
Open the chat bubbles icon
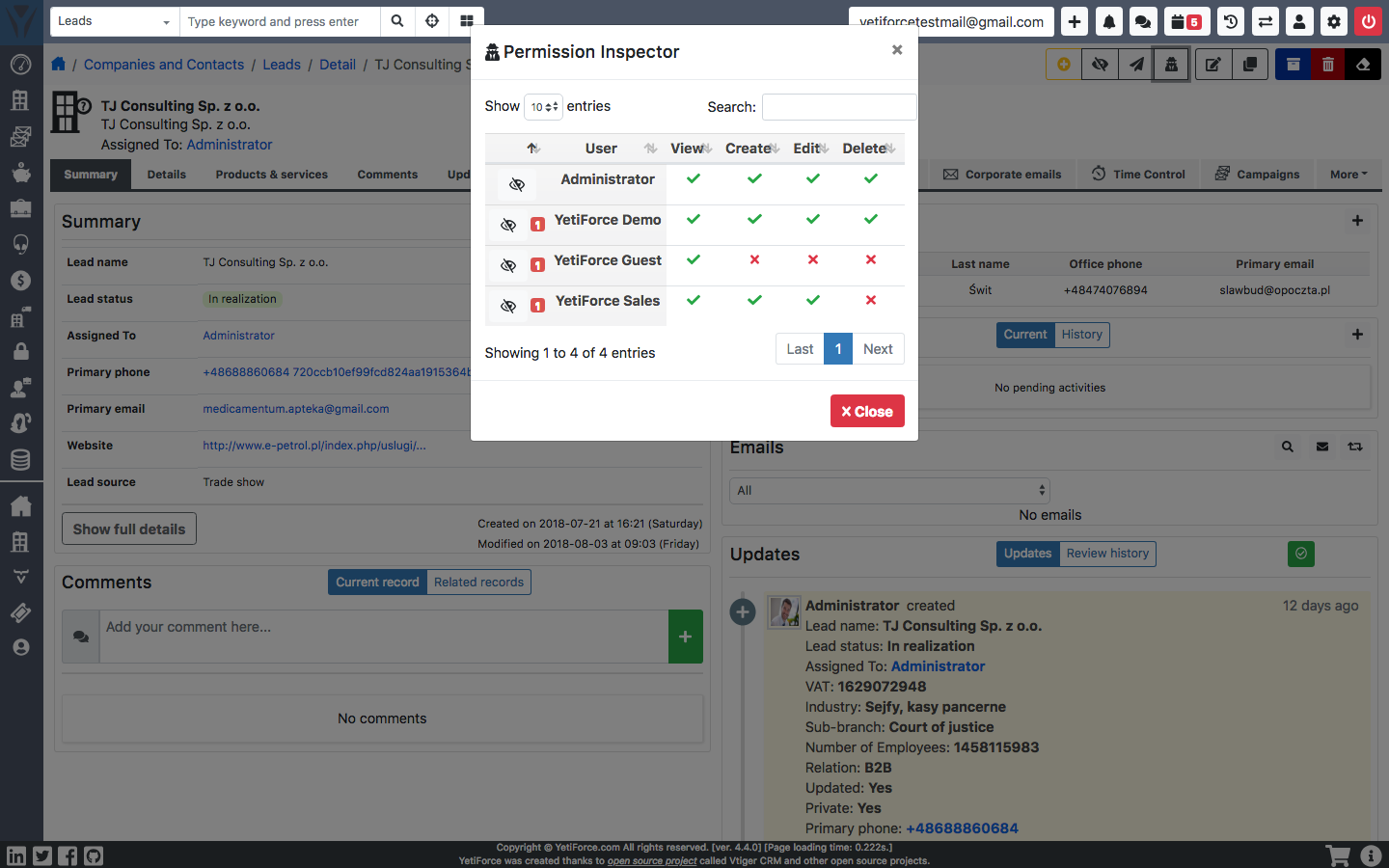tap(1143, 21)
